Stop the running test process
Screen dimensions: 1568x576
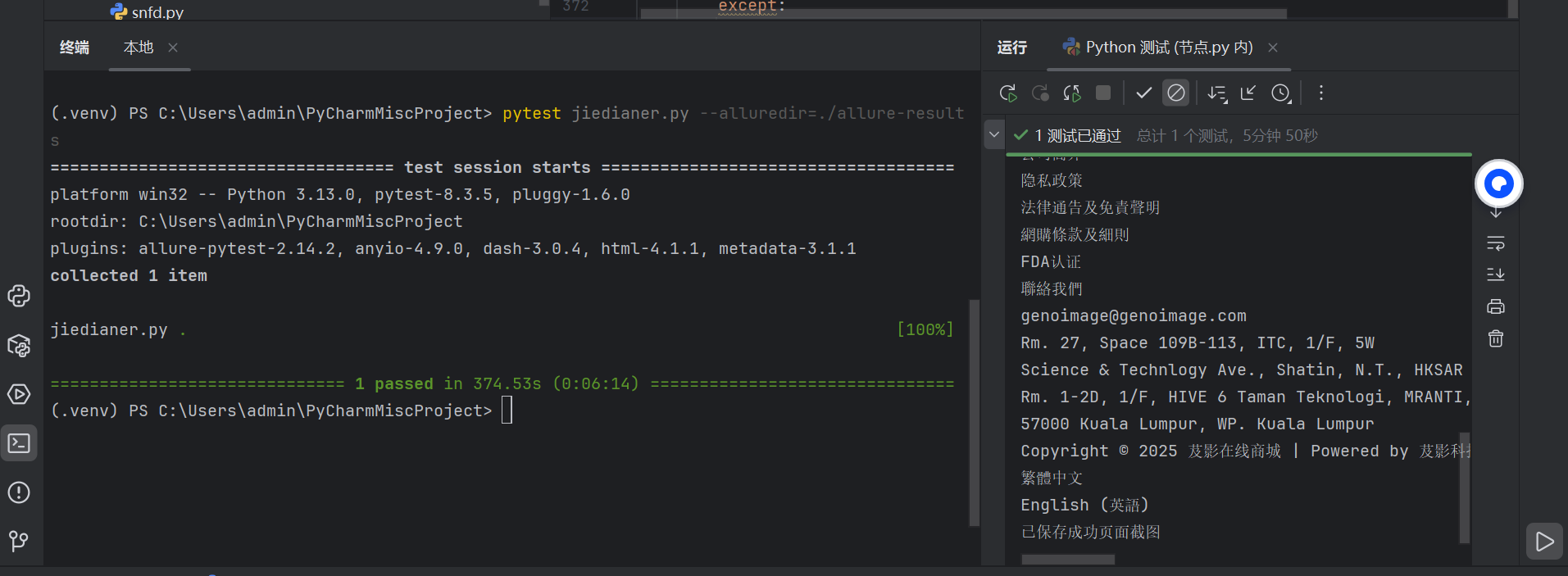tap(1103, 93)
